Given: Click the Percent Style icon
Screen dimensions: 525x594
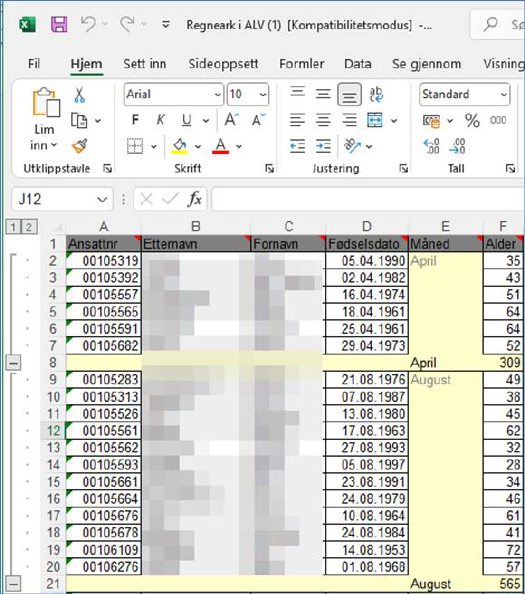Looking at the screenshot, I should click(x=472, y=121).
